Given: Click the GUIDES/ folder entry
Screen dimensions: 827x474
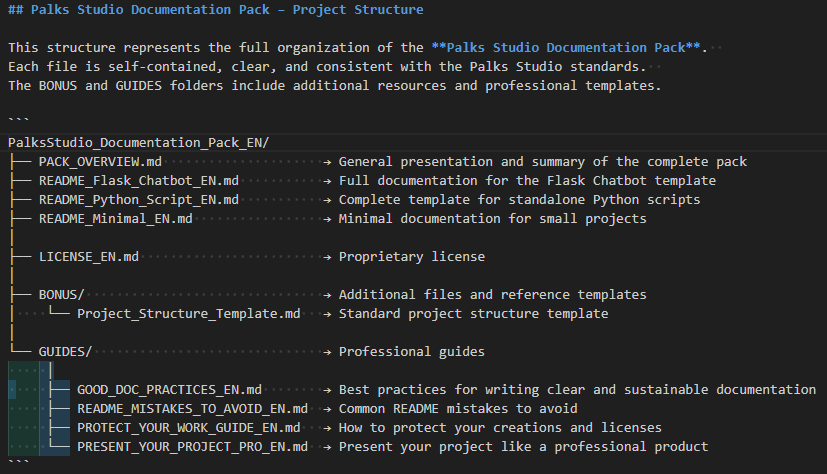Looking at the screenshot, I should point(65,352).
